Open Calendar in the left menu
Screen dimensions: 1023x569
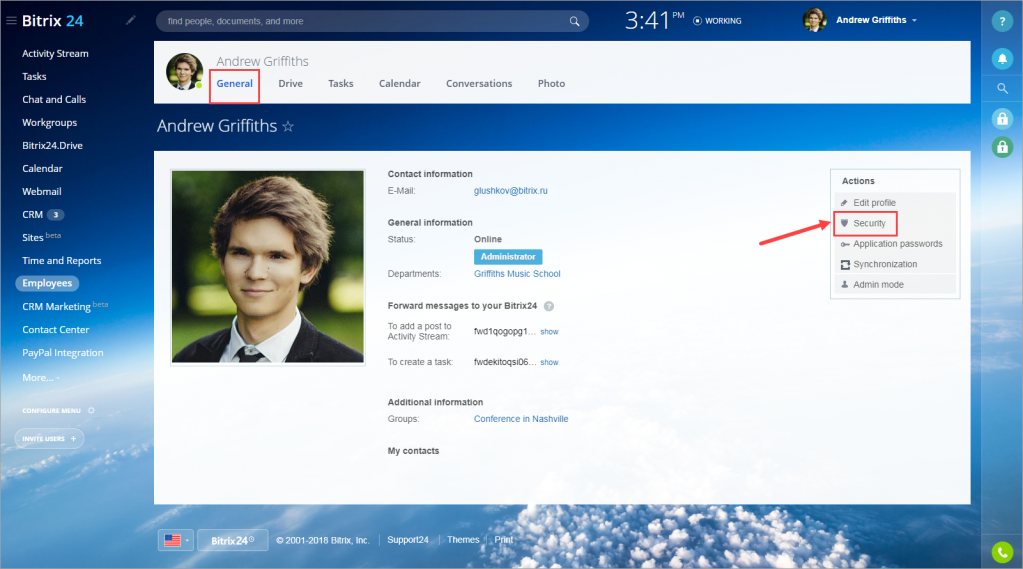pyautogui.click(x=42, y=168)
